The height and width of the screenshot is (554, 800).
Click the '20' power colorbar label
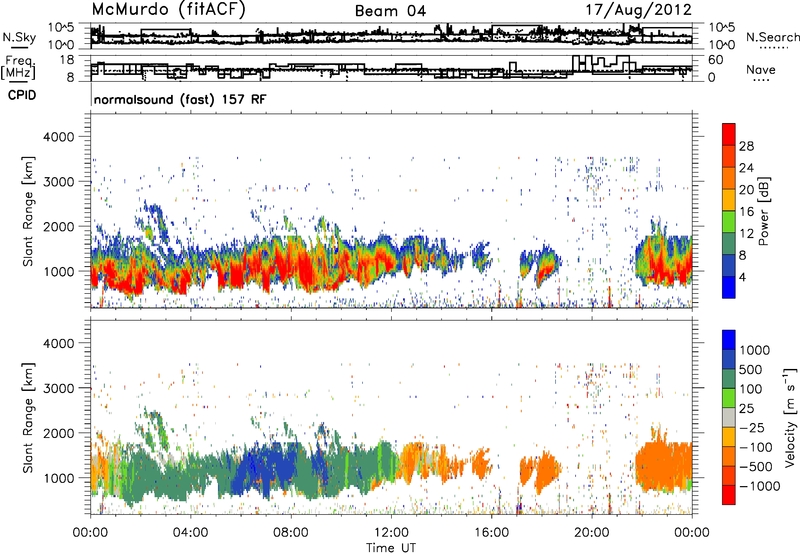tap(746, 190)
